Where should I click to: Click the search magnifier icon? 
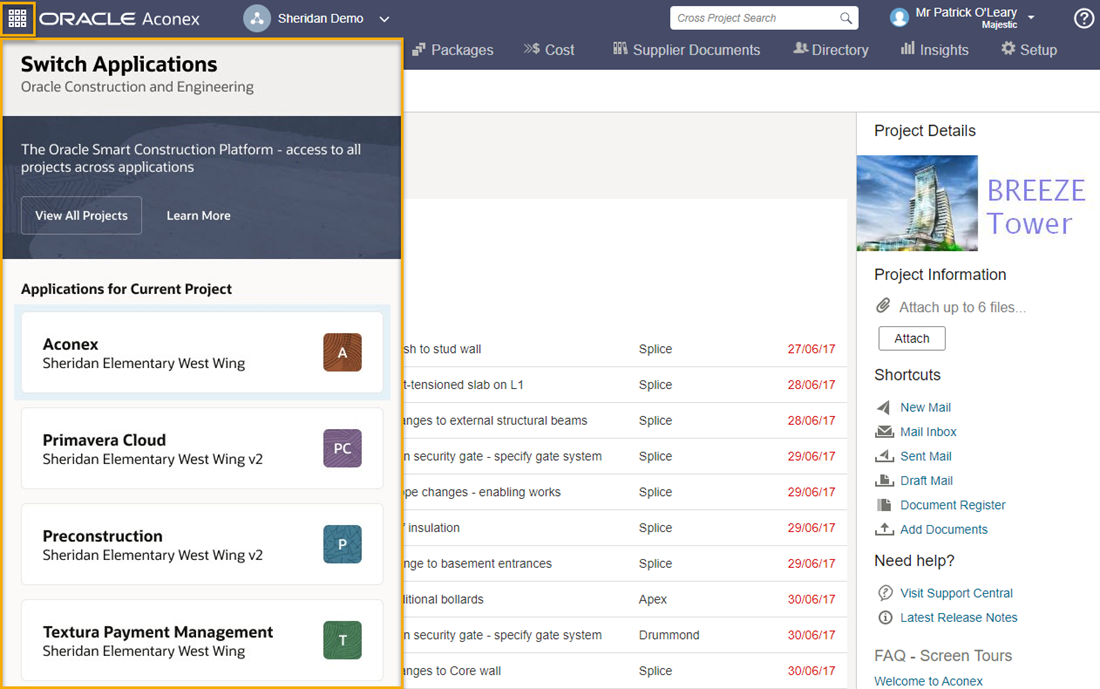click(x=846, y=18)
